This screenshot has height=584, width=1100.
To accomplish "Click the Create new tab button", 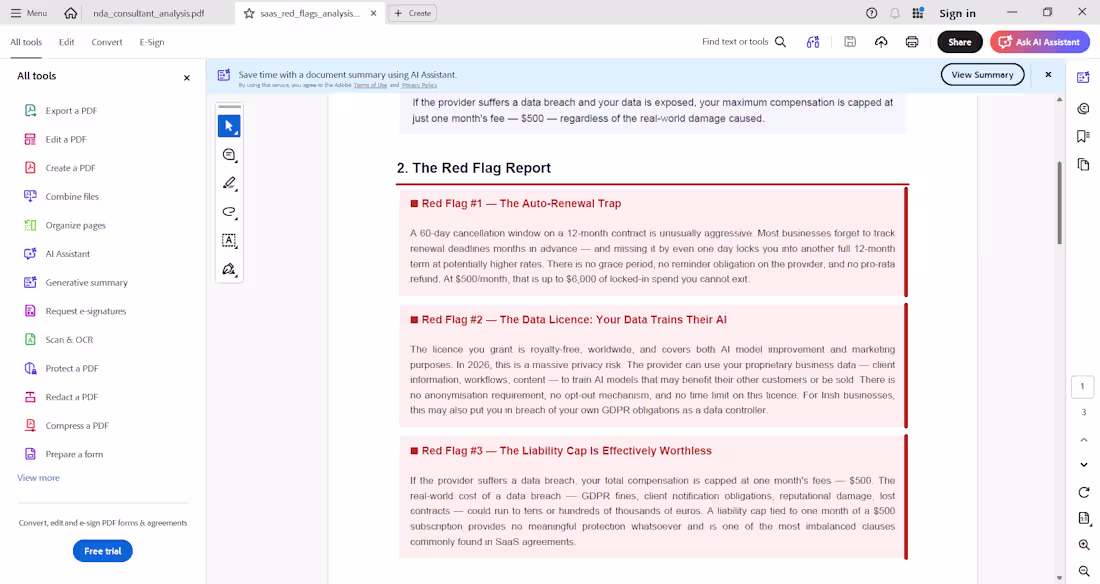I will tap(412, 13).
